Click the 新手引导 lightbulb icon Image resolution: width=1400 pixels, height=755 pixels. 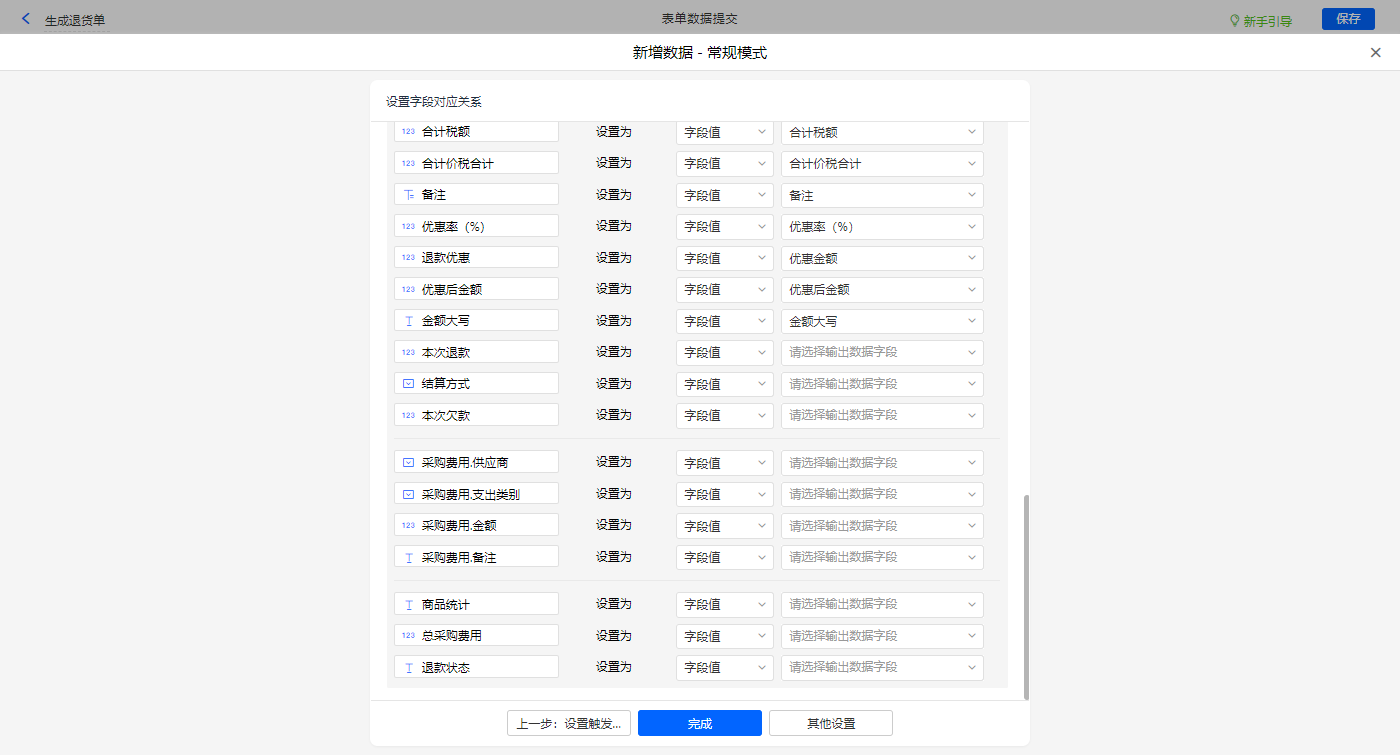pyautogui.click(x=1234, y=20)
